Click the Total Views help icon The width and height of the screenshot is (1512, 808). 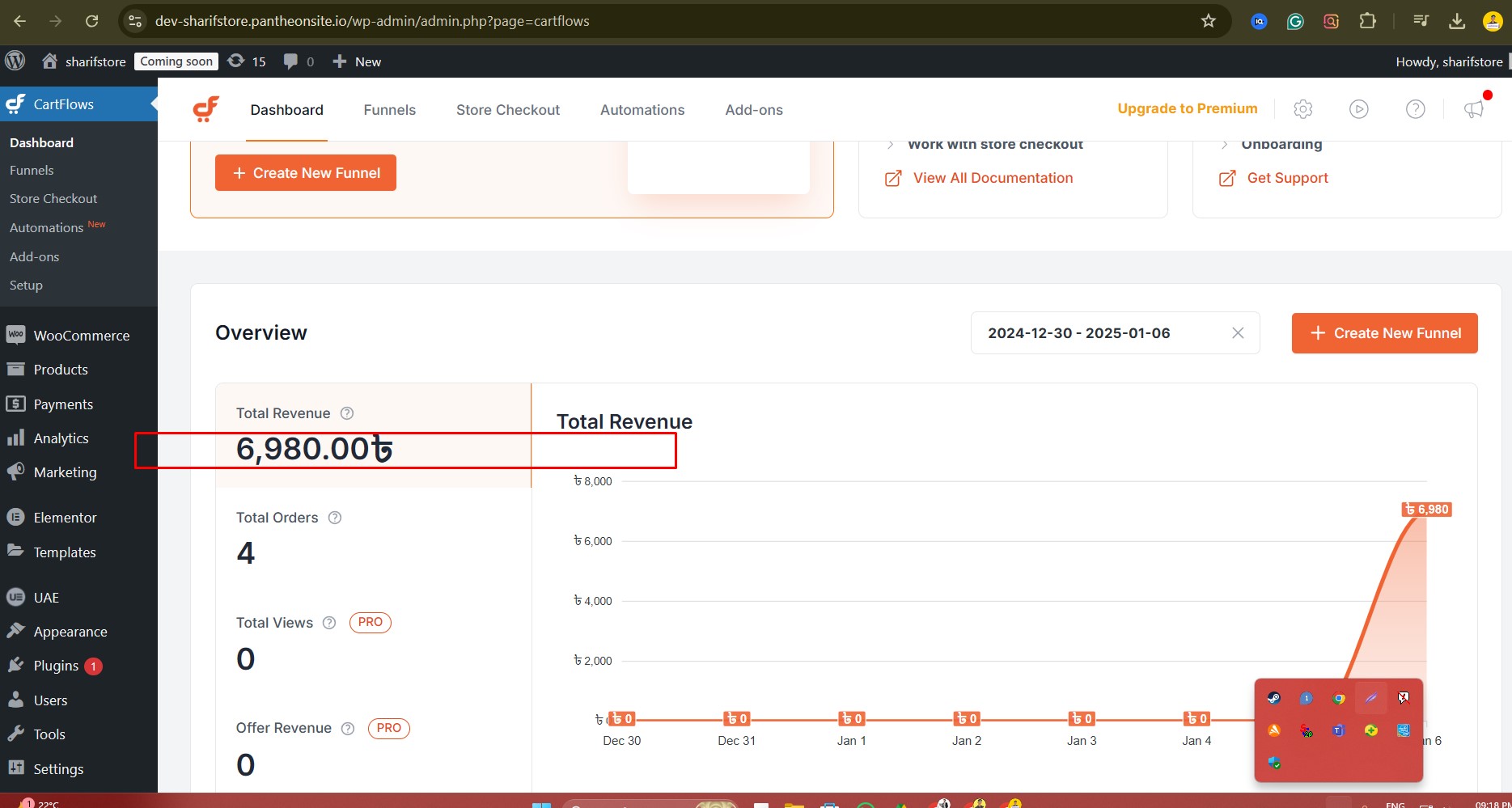pyautogui.click(x=329, y=623)
